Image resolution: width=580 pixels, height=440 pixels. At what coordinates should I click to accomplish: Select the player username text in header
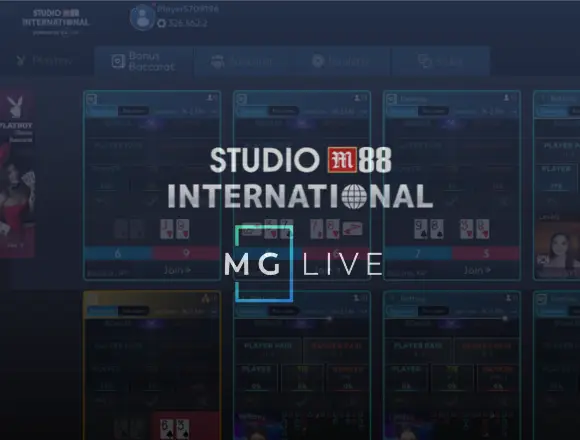click(x=188, y=9)
